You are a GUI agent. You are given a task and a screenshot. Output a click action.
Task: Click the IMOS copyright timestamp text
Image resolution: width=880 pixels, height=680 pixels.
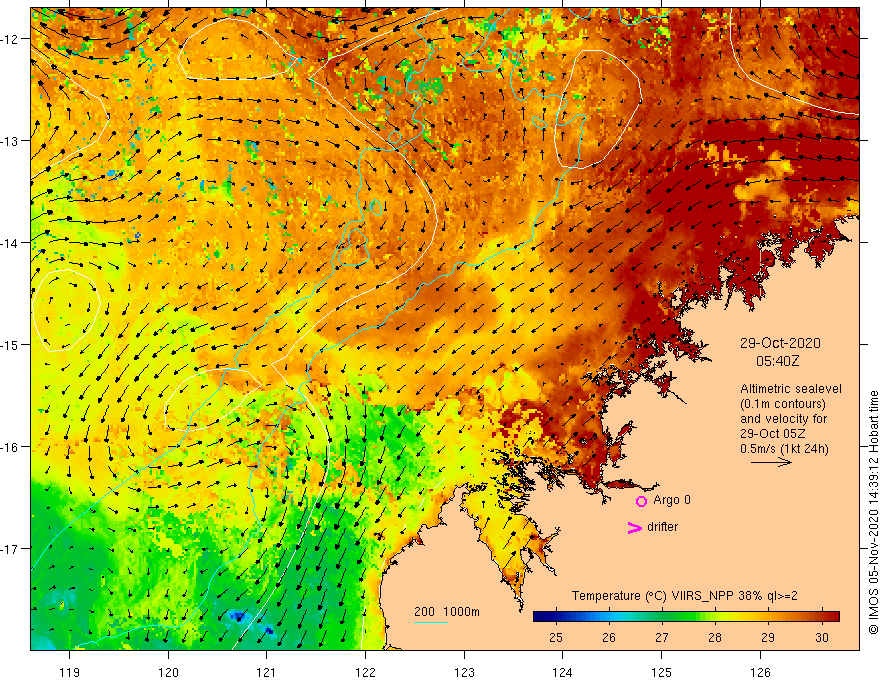(x=873, y=513)
